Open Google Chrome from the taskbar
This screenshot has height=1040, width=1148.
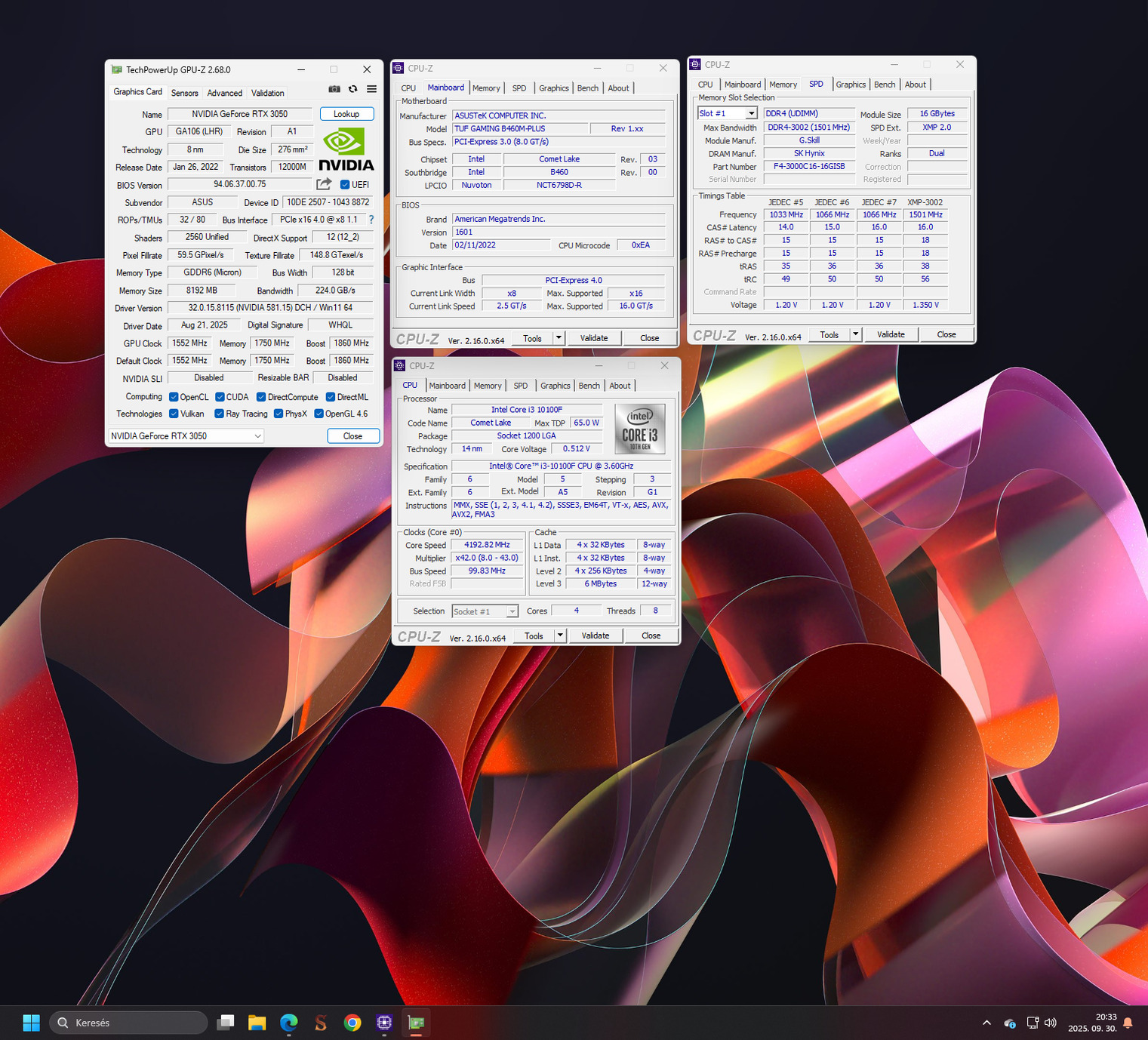pyautogui.click(x=352, y=1023)
